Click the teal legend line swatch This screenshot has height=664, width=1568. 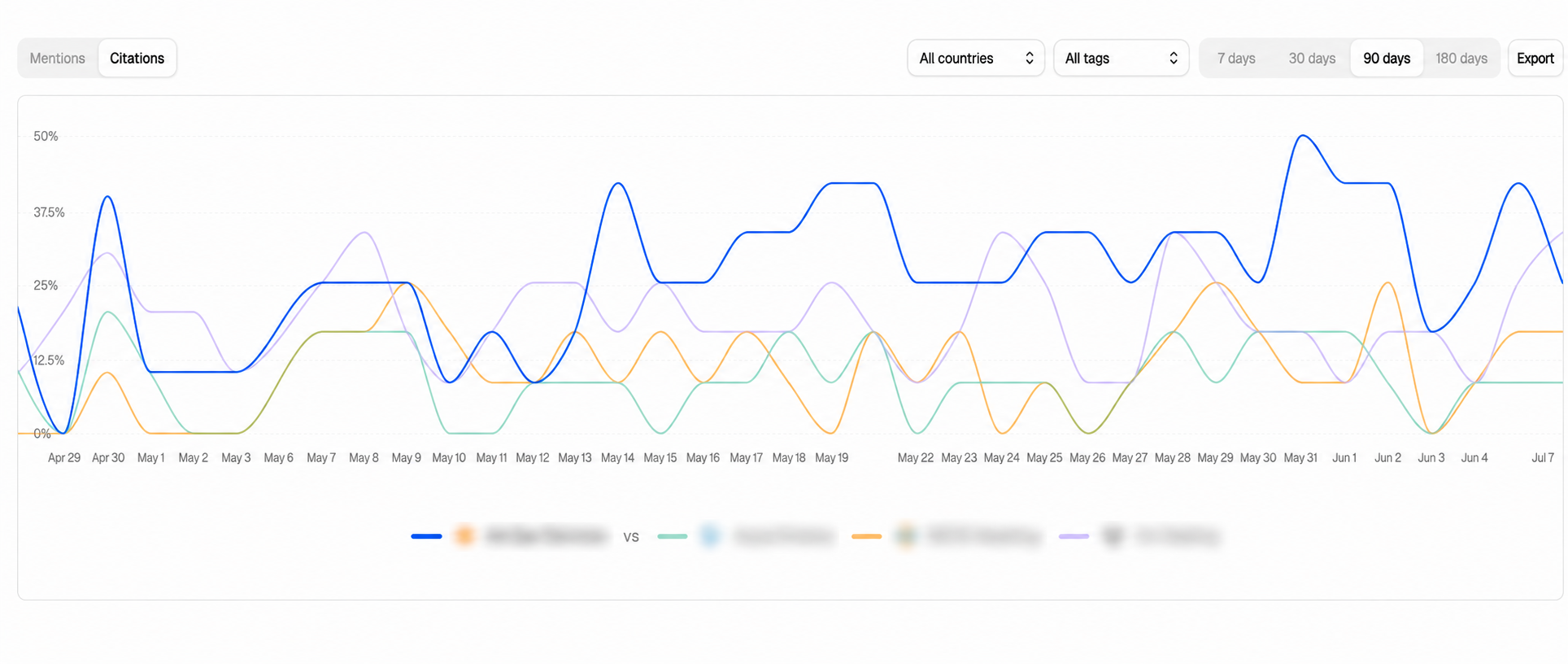click(672, 536)
